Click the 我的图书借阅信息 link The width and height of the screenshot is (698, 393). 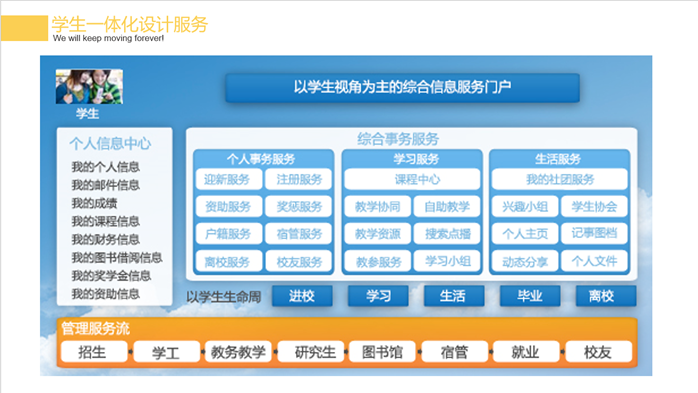tap(117, 258)
